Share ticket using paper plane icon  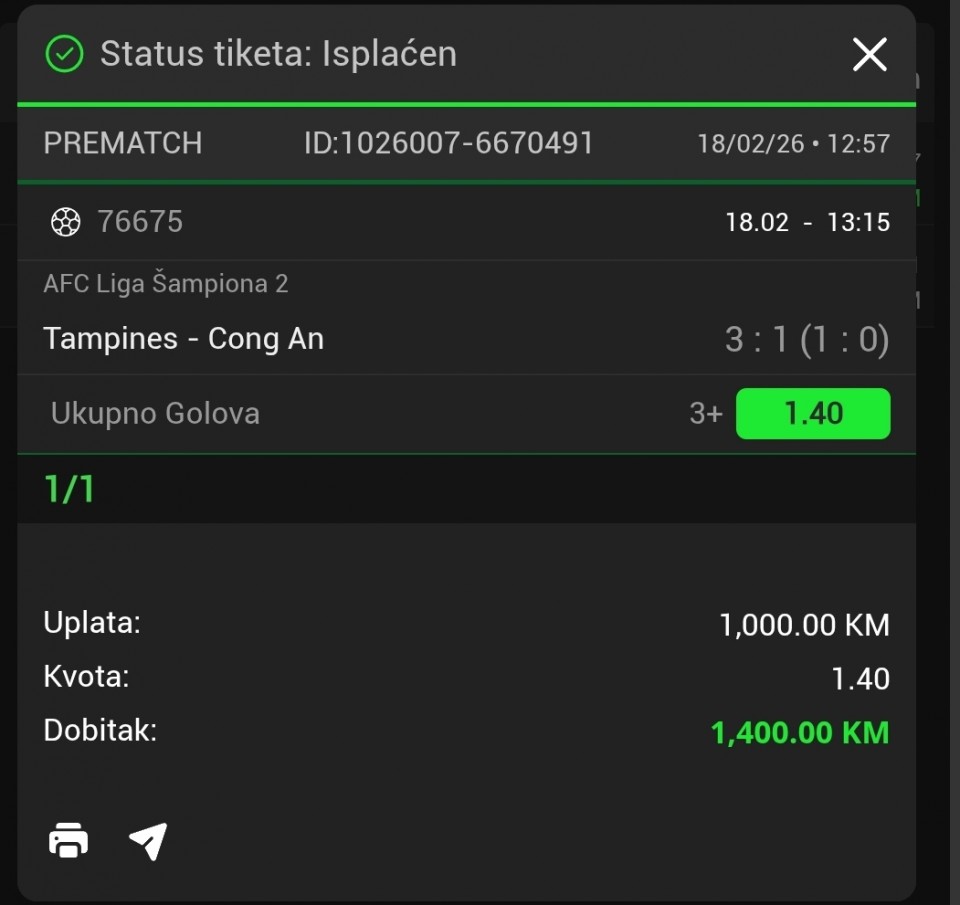point(148,841)
